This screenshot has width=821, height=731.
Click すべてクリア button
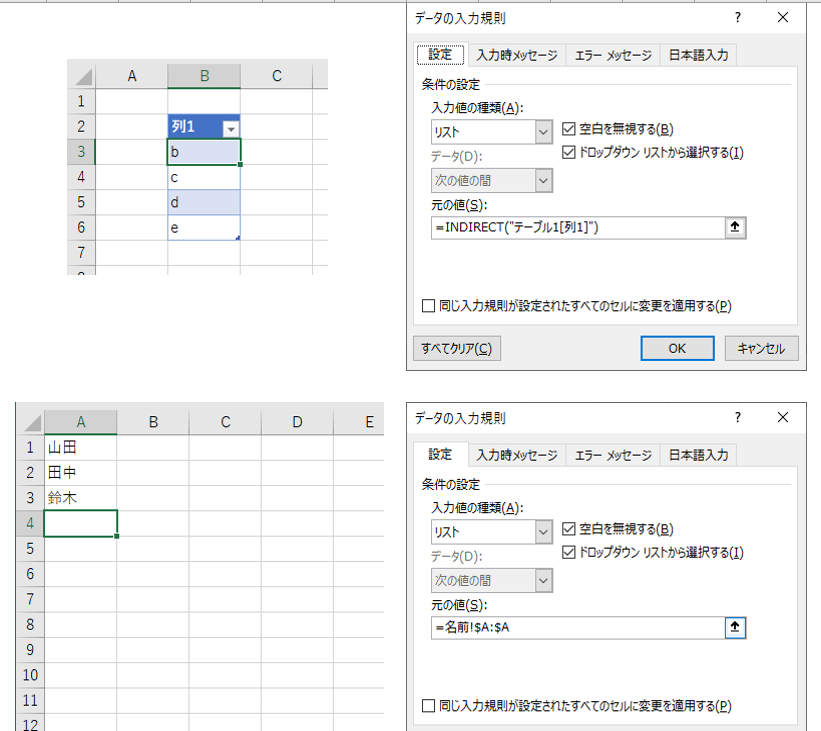[457, 348]
